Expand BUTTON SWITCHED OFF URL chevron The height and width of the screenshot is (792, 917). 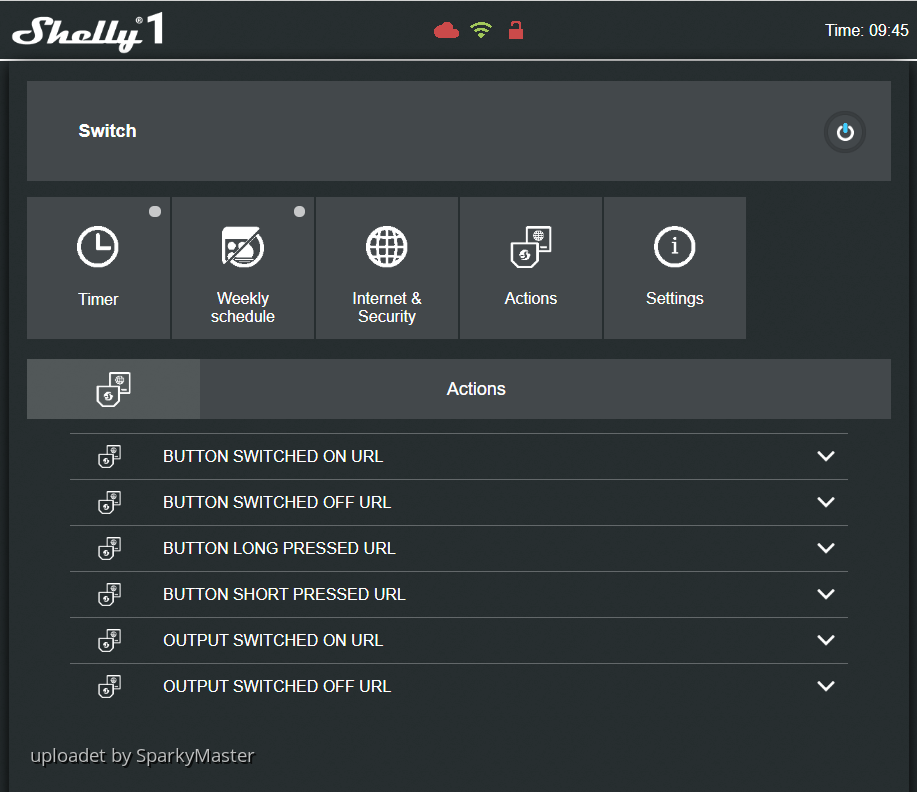[x=825, y=502]
